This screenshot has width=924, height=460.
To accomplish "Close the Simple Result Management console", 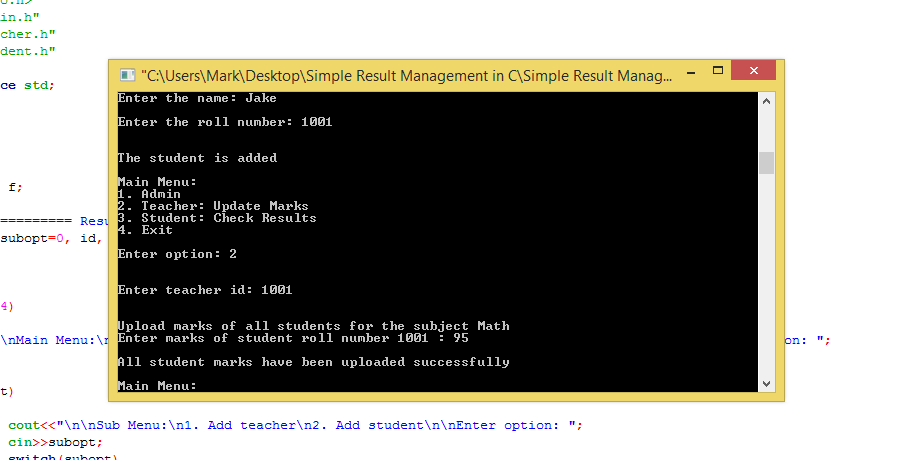I will point(753,72).
